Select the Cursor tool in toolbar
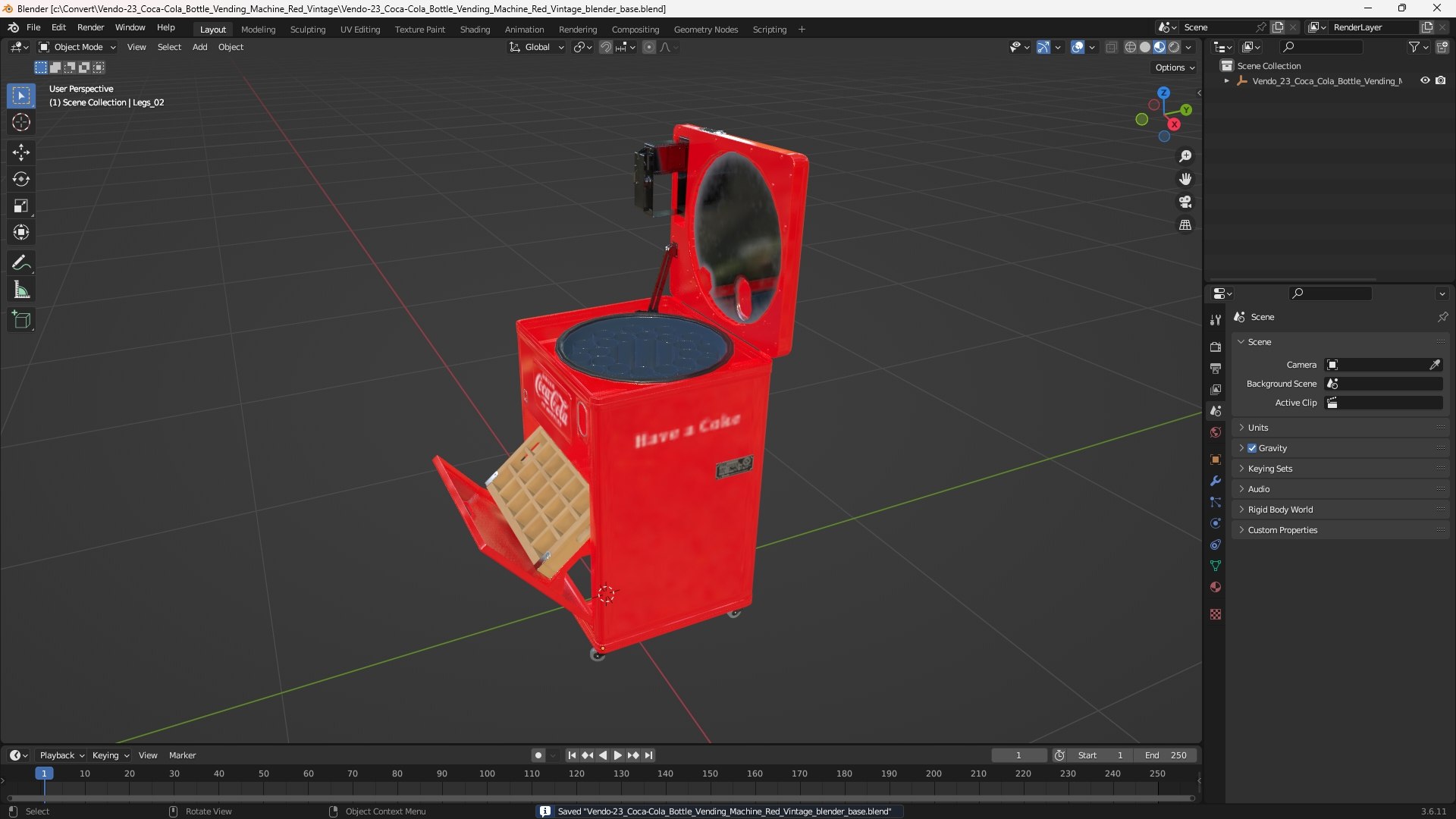The image size is (1456, 819). (x=21, y=123)
